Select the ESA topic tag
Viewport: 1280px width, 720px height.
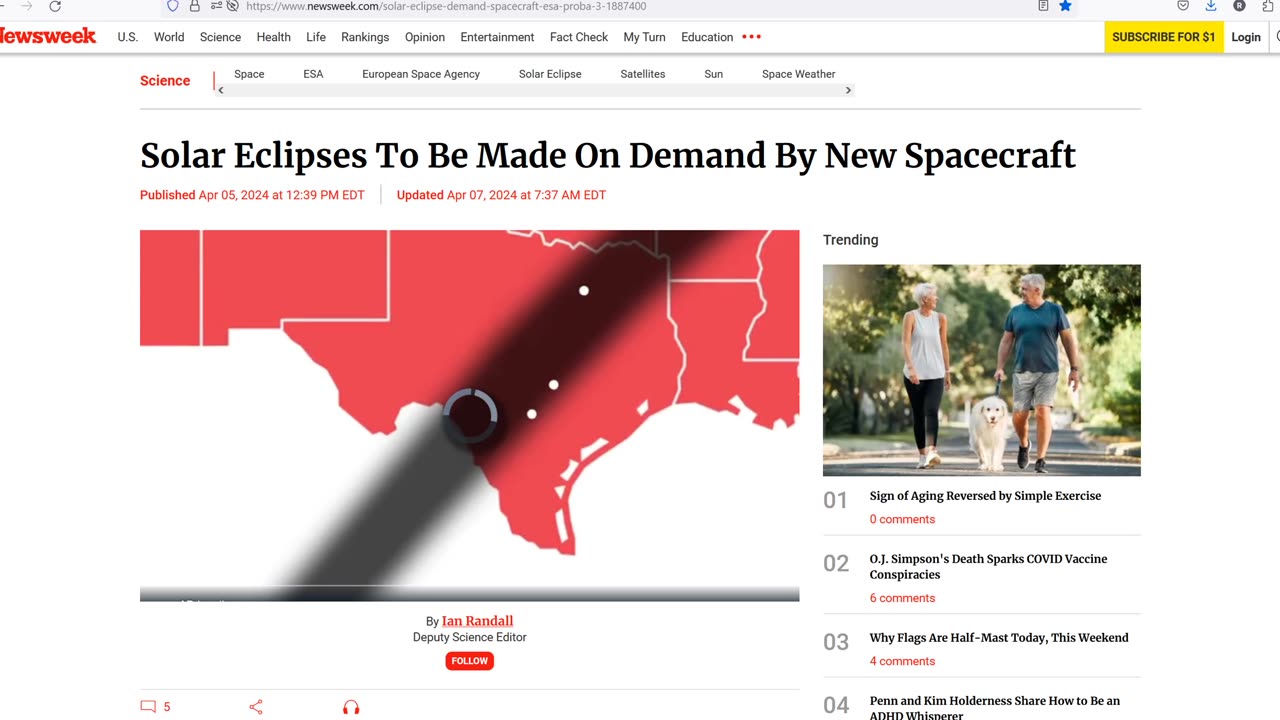click(x=313, y=74)
